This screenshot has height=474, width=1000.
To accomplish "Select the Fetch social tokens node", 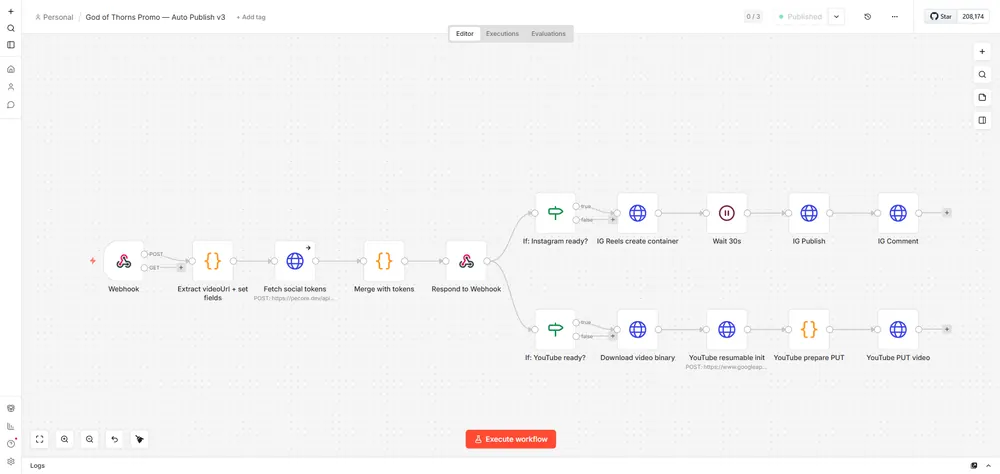I will 295,261.
